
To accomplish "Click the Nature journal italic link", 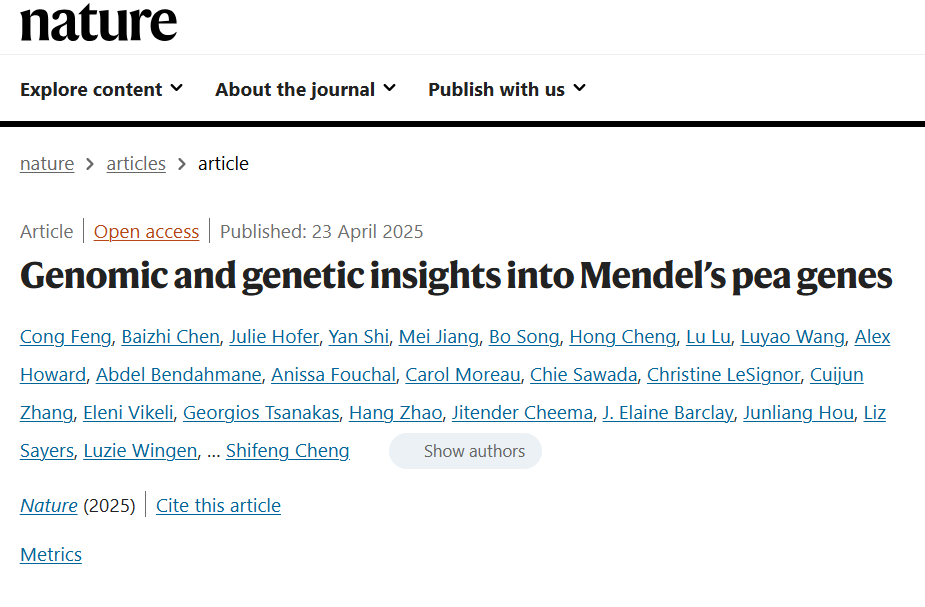I will (x=49, y=506).
